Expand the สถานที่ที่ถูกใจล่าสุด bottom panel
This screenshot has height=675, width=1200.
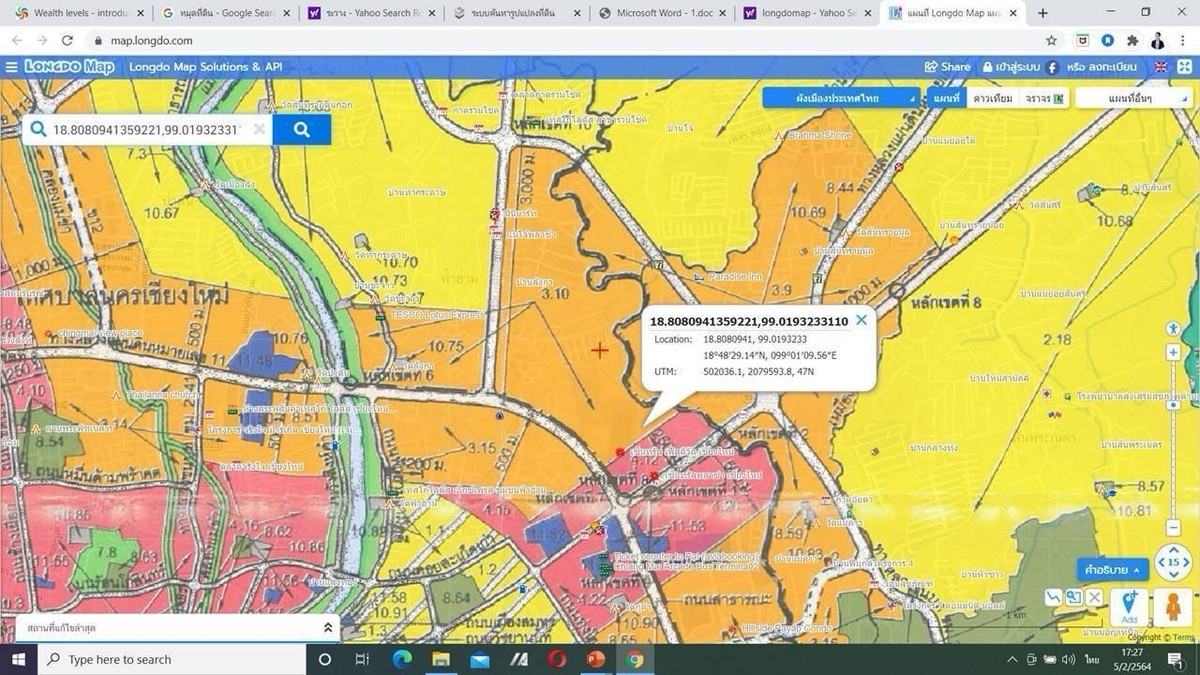pyautogui.click(x=327, y=627)
